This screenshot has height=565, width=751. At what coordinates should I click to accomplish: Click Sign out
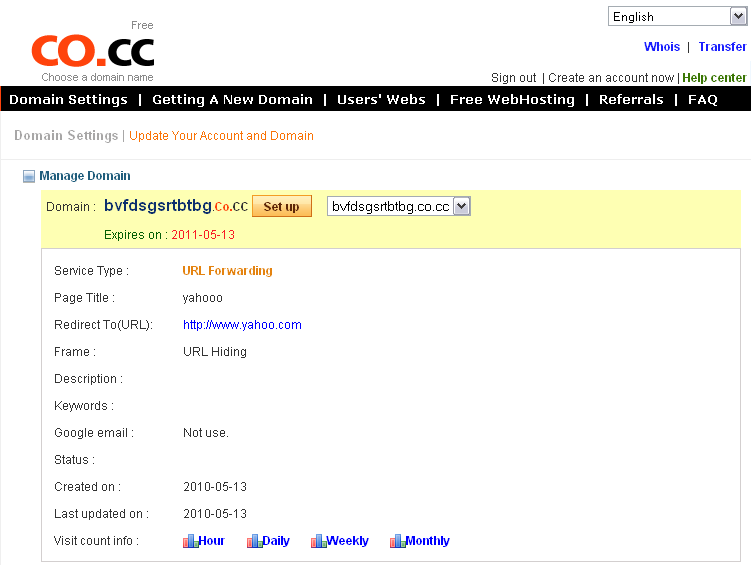coord(513,78)
